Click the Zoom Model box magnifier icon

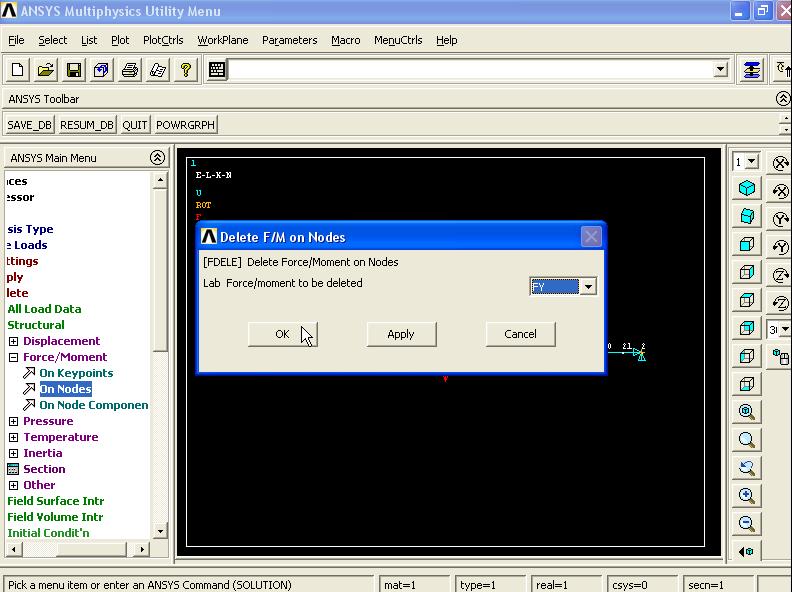[747, 439]
